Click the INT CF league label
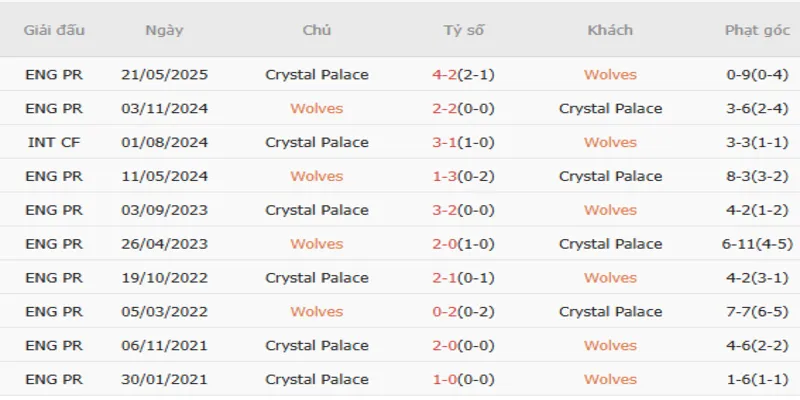 pos(54,143)
